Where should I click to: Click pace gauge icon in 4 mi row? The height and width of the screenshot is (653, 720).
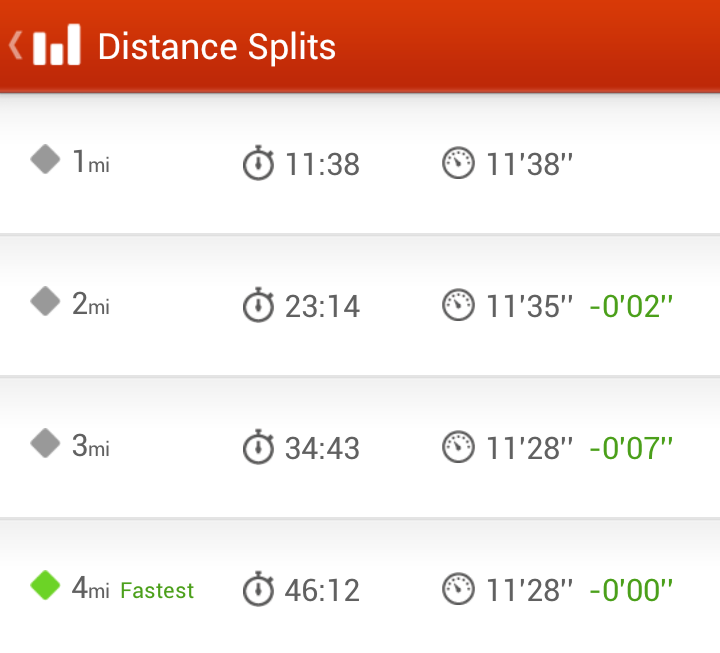tap(458, 589)
